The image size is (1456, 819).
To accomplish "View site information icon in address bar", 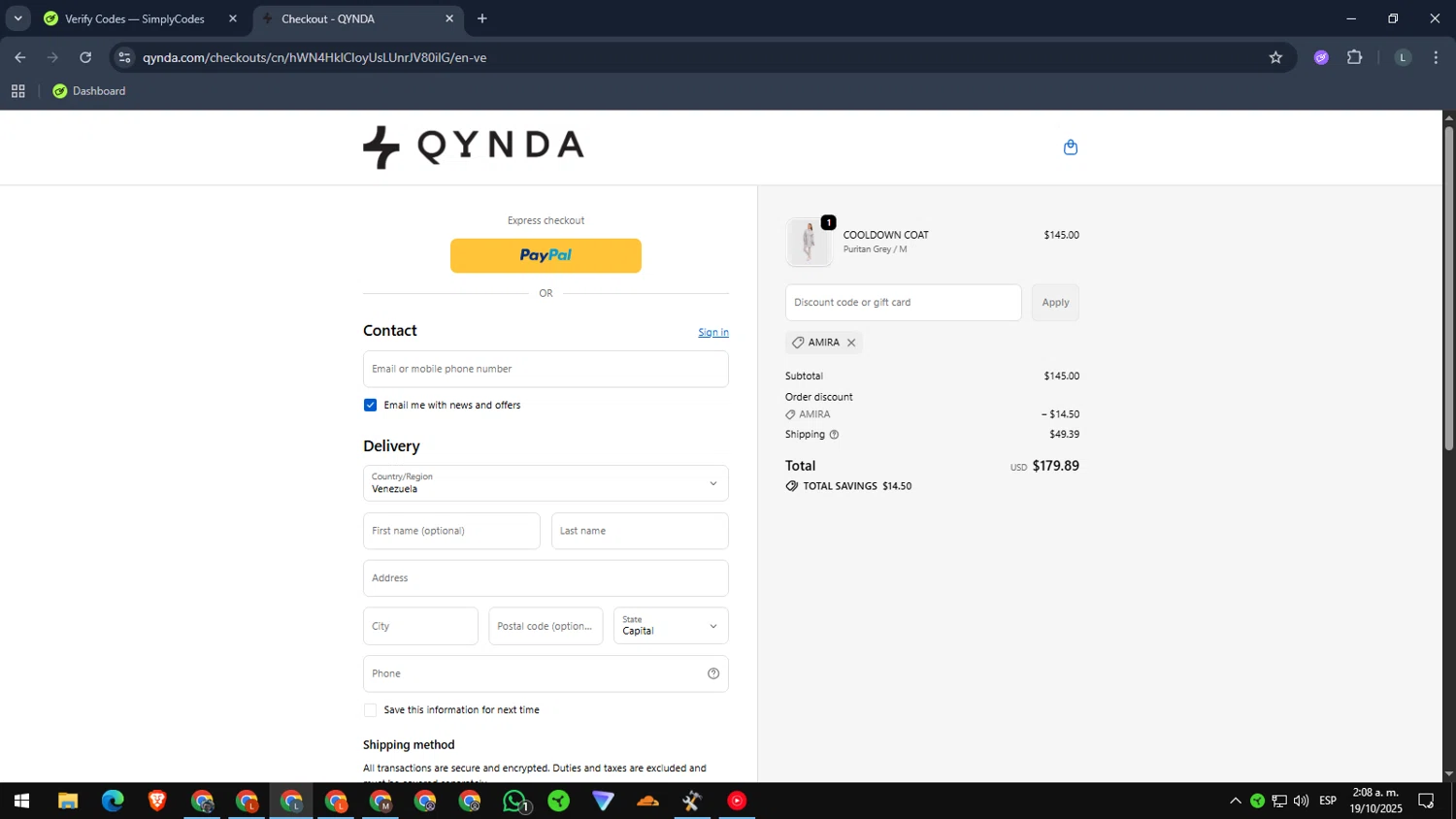I will [x=124, y=57].
